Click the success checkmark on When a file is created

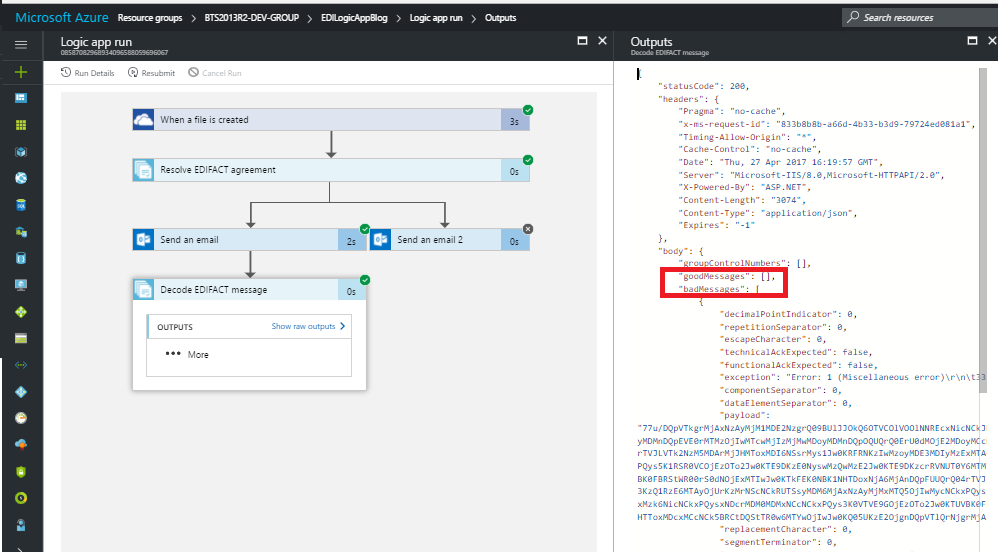coord(528,110)
